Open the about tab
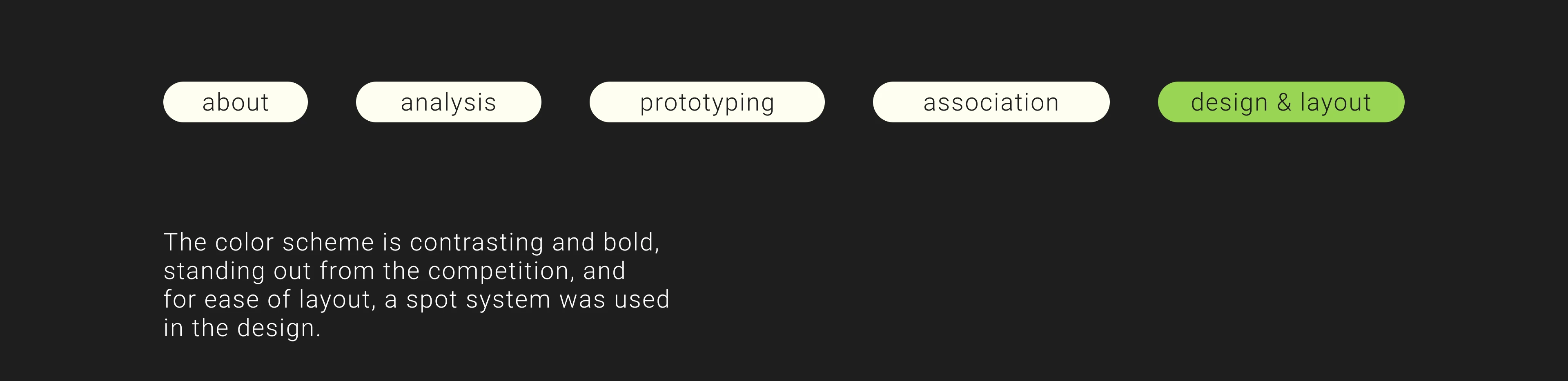 point(236,102)
